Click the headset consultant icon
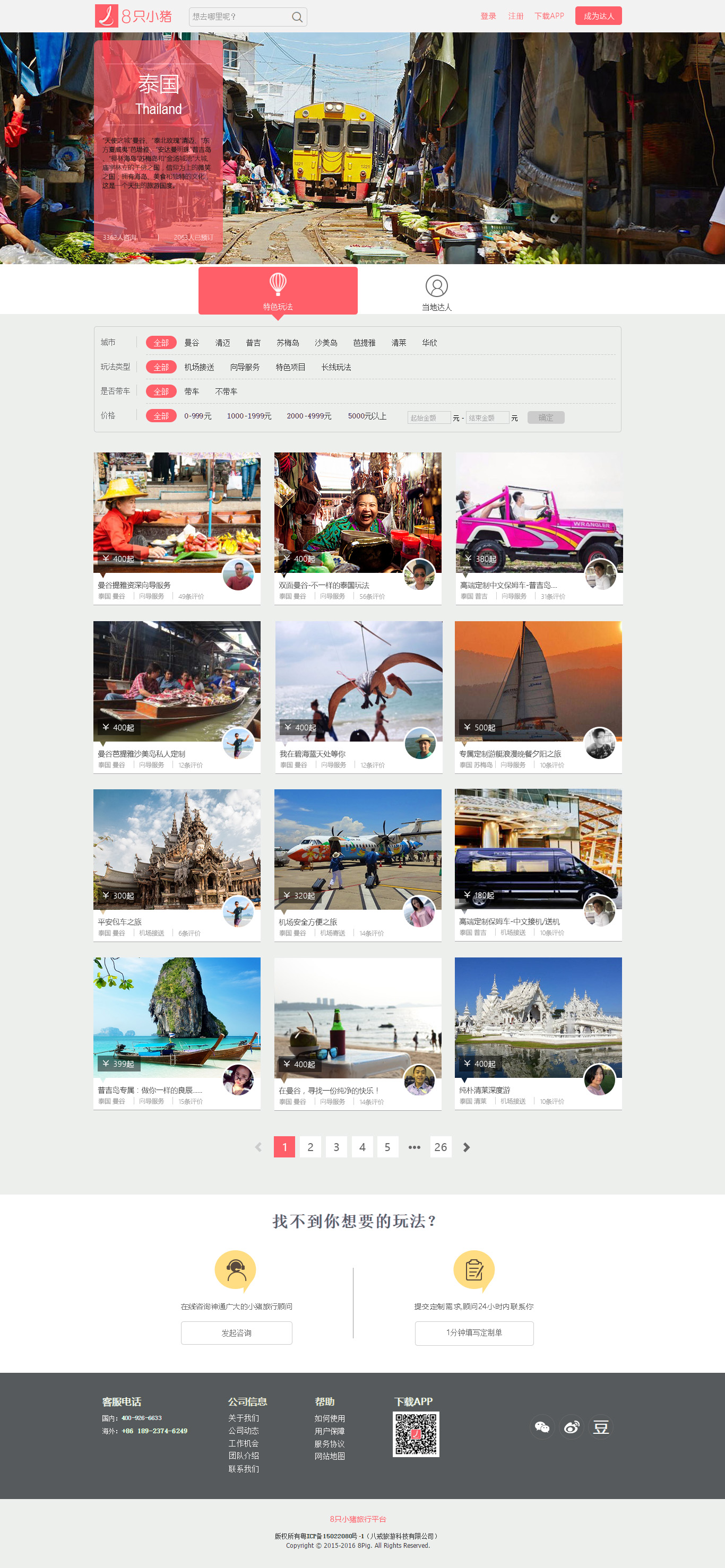 click(235, 1271)
